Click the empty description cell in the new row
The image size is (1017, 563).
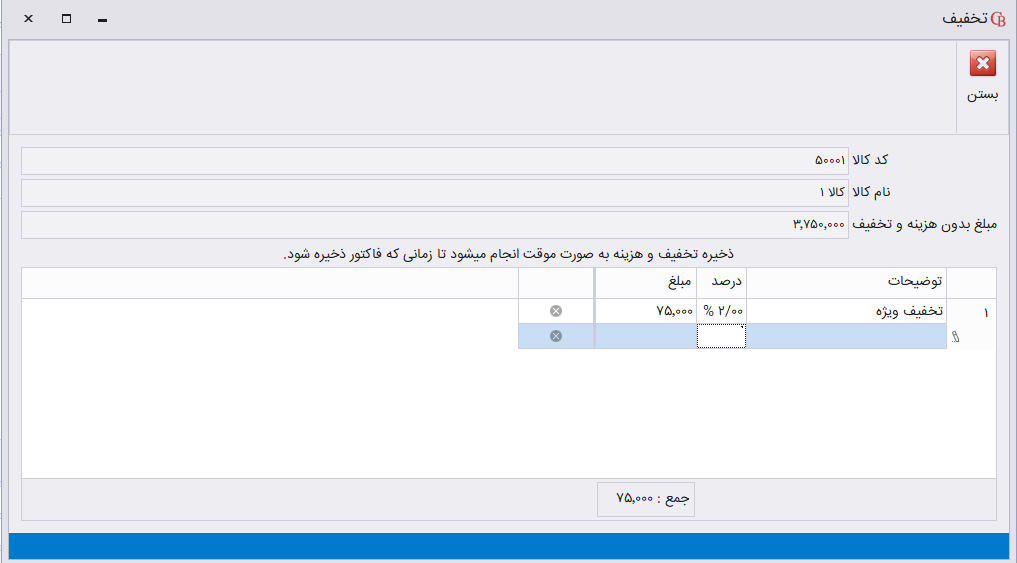846,337
